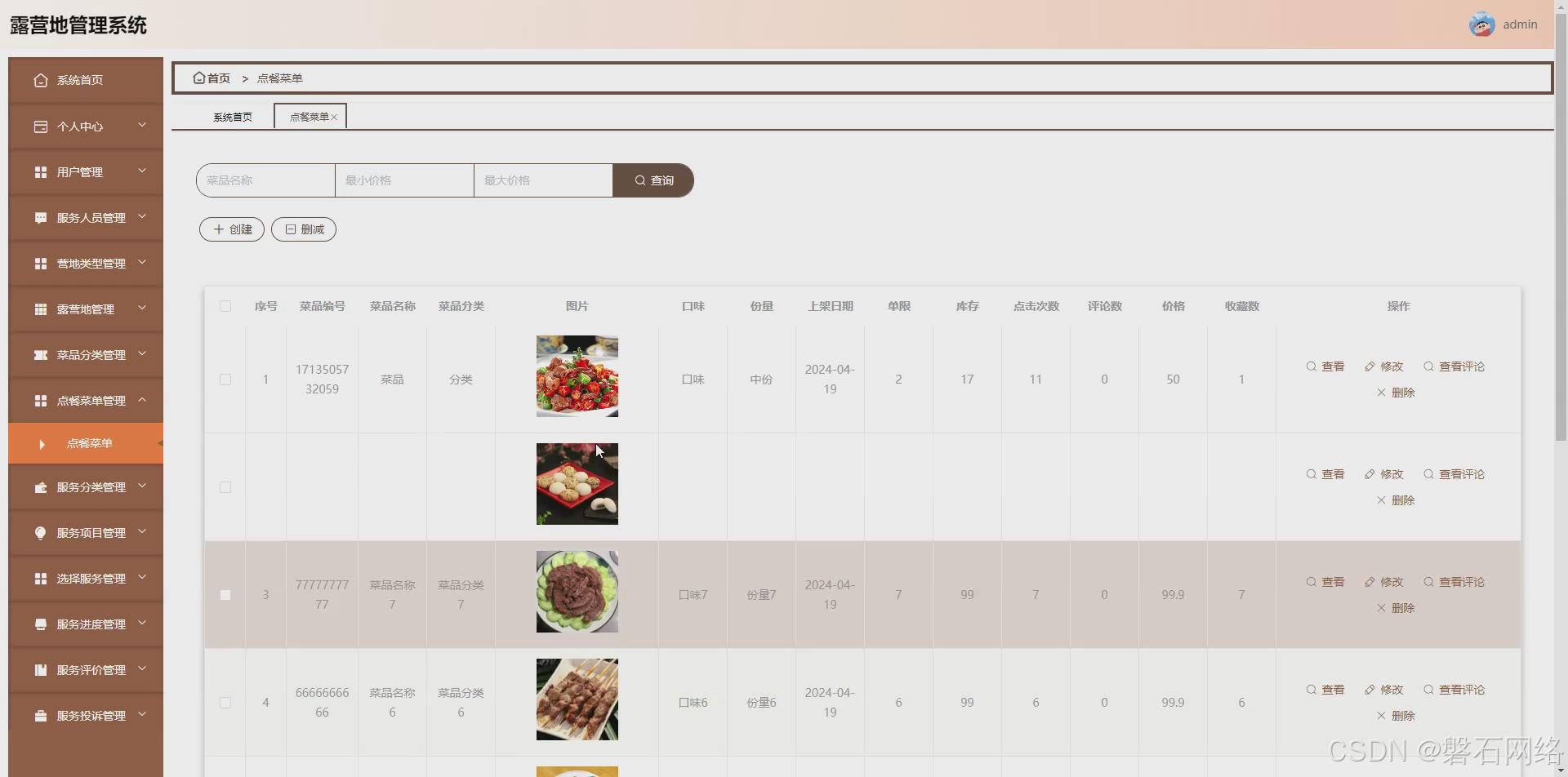Click the 服务人员管理 chat icon
The width and height of the screenshot is (1568, 777).
click(x=41, y=218)
